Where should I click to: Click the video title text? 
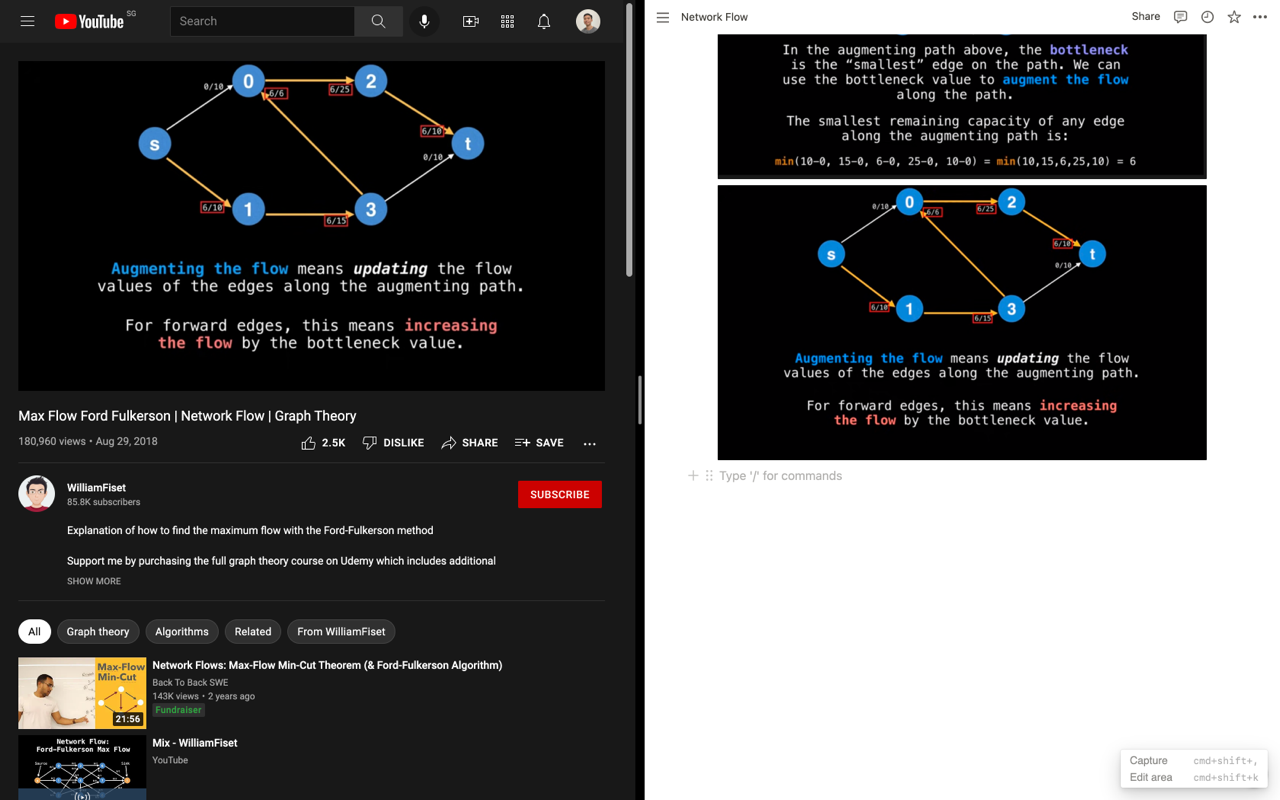(x=187, y=416)
